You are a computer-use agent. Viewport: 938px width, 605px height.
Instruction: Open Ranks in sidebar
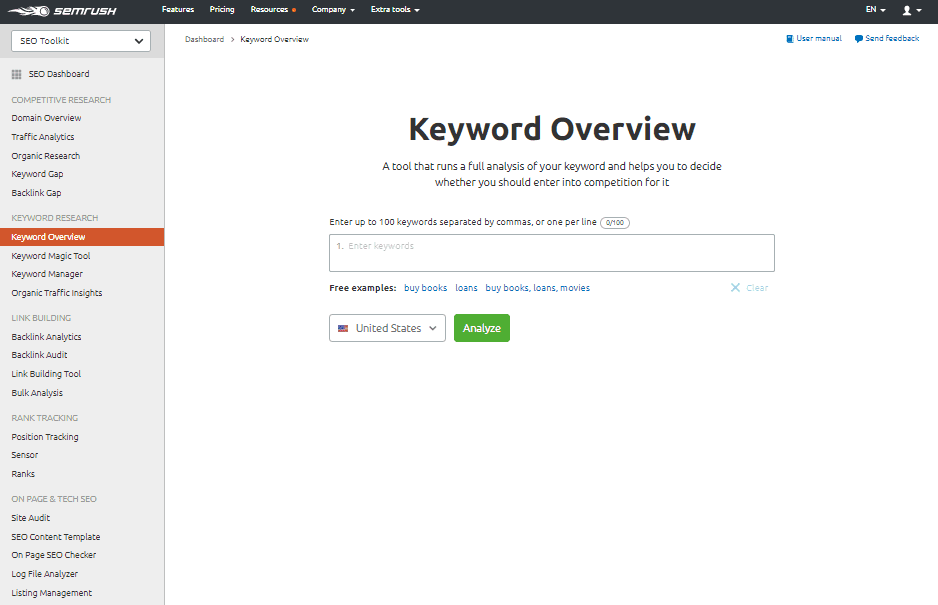click(23, 474)
